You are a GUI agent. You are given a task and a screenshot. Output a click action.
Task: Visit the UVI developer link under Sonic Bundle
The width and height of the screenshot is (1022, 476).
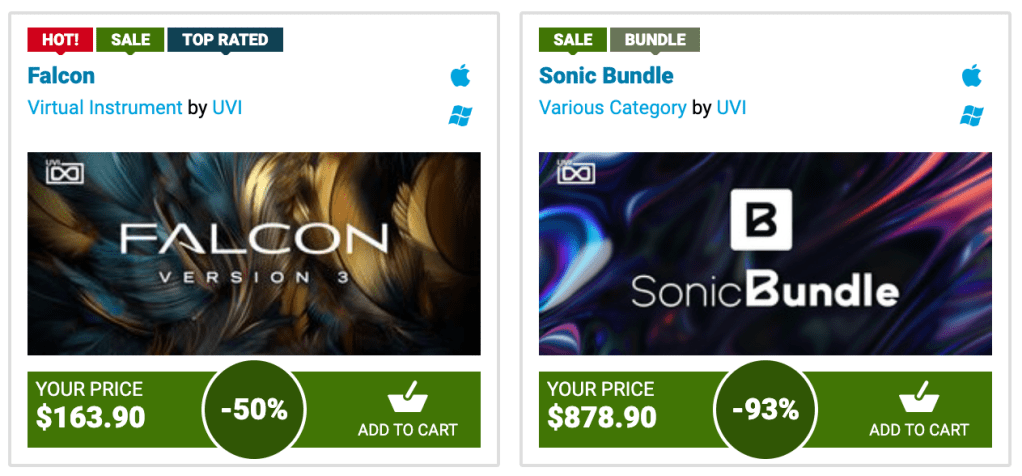(731, 108)
